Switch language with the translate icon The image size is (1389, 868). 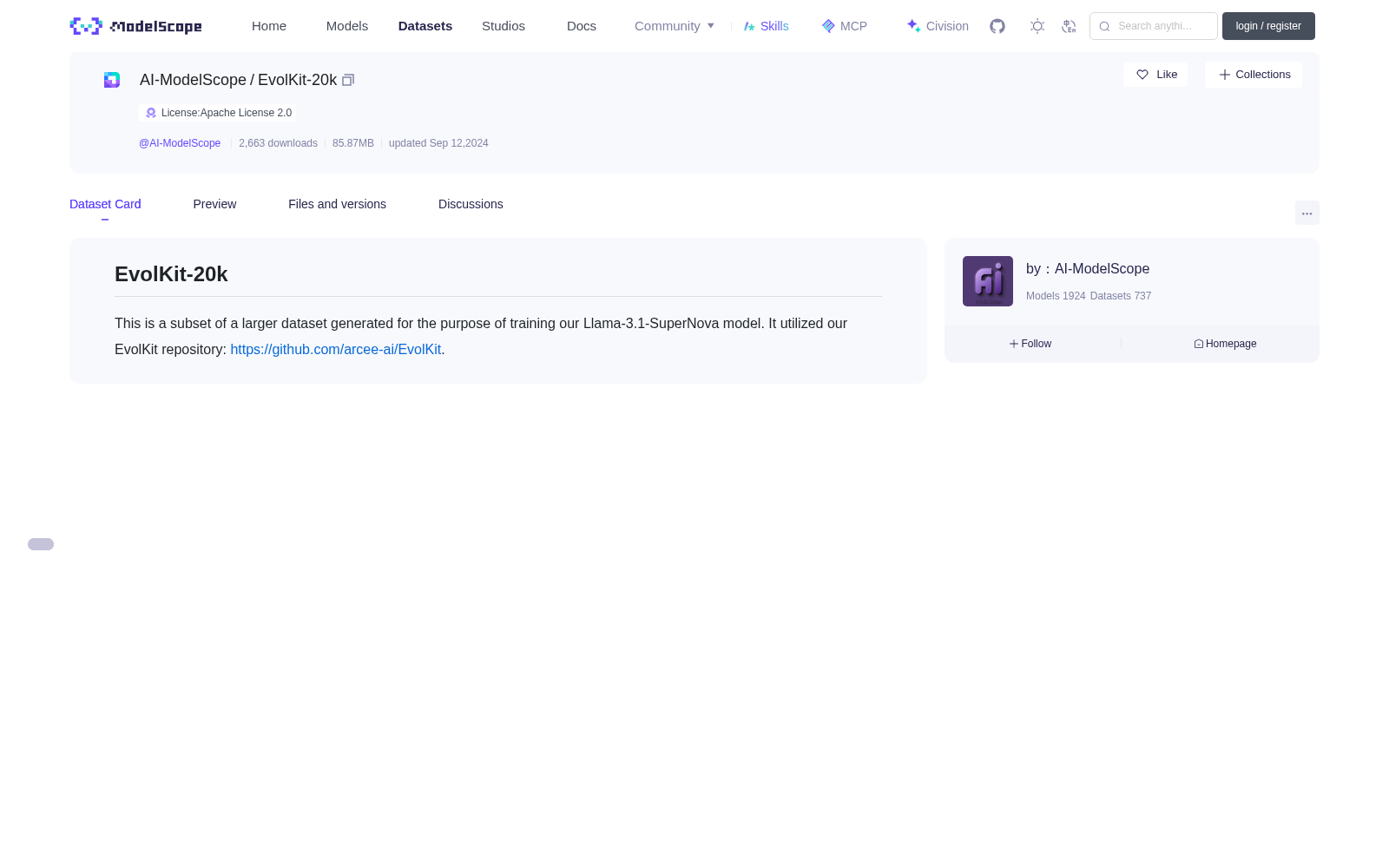pos(1069,26)
